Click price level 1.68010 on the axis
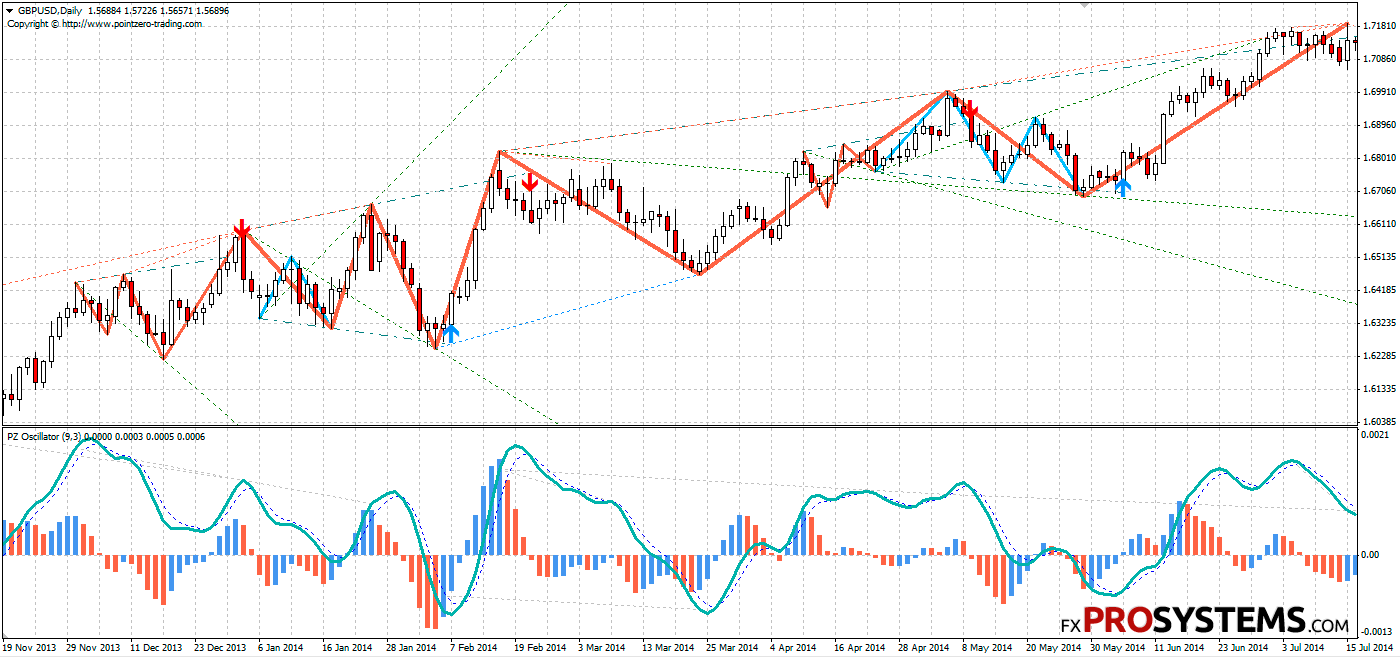The width and height of the screenshot is (1400, 657). point(1380,158)
